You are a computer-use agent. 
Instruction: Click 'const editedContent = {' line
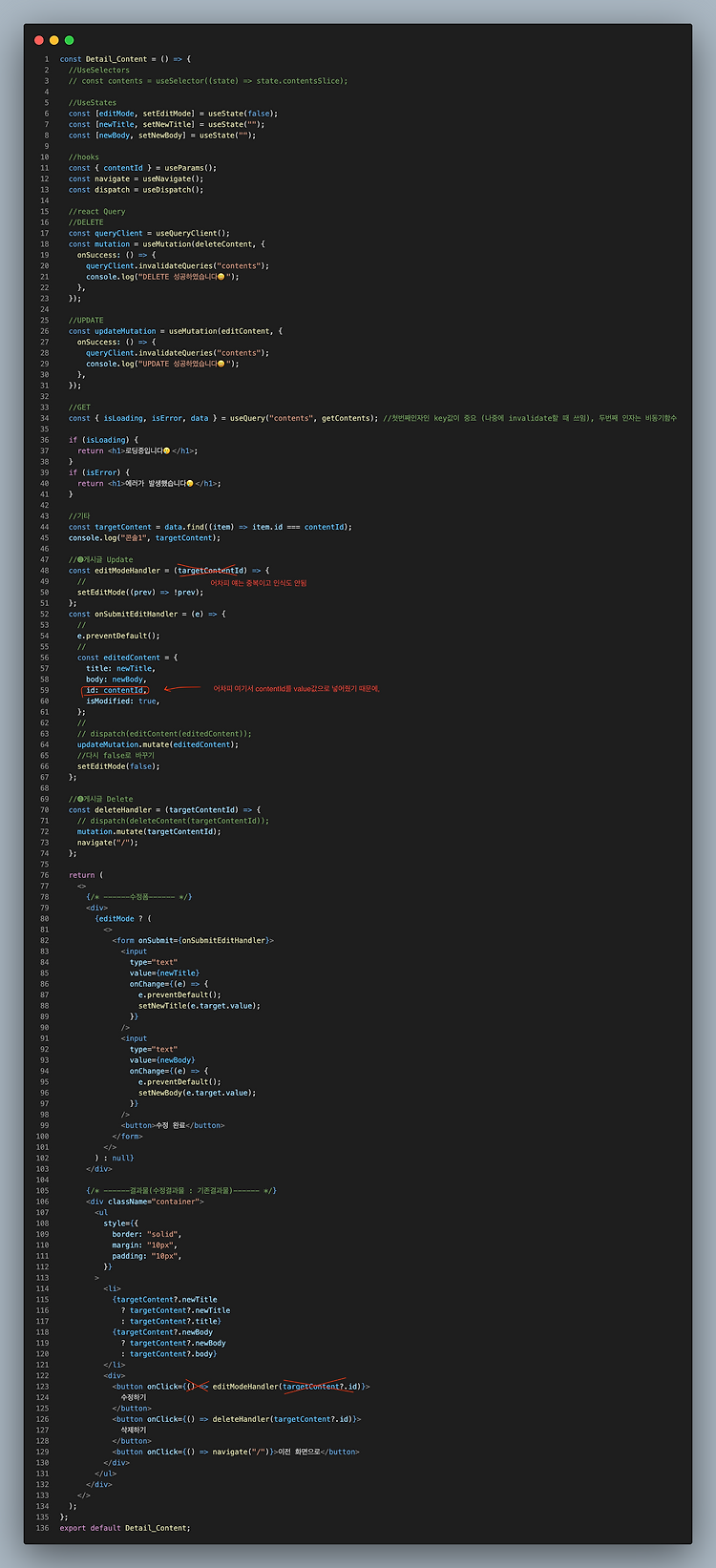tap(127, 658)
